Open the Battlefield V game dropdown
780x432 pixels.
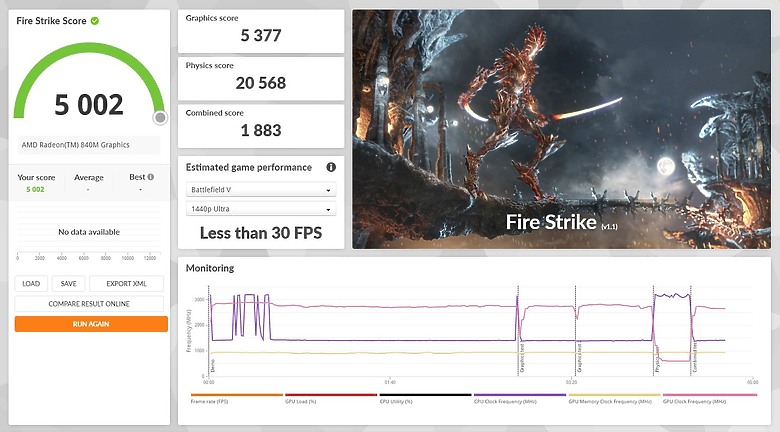[261, 190]
